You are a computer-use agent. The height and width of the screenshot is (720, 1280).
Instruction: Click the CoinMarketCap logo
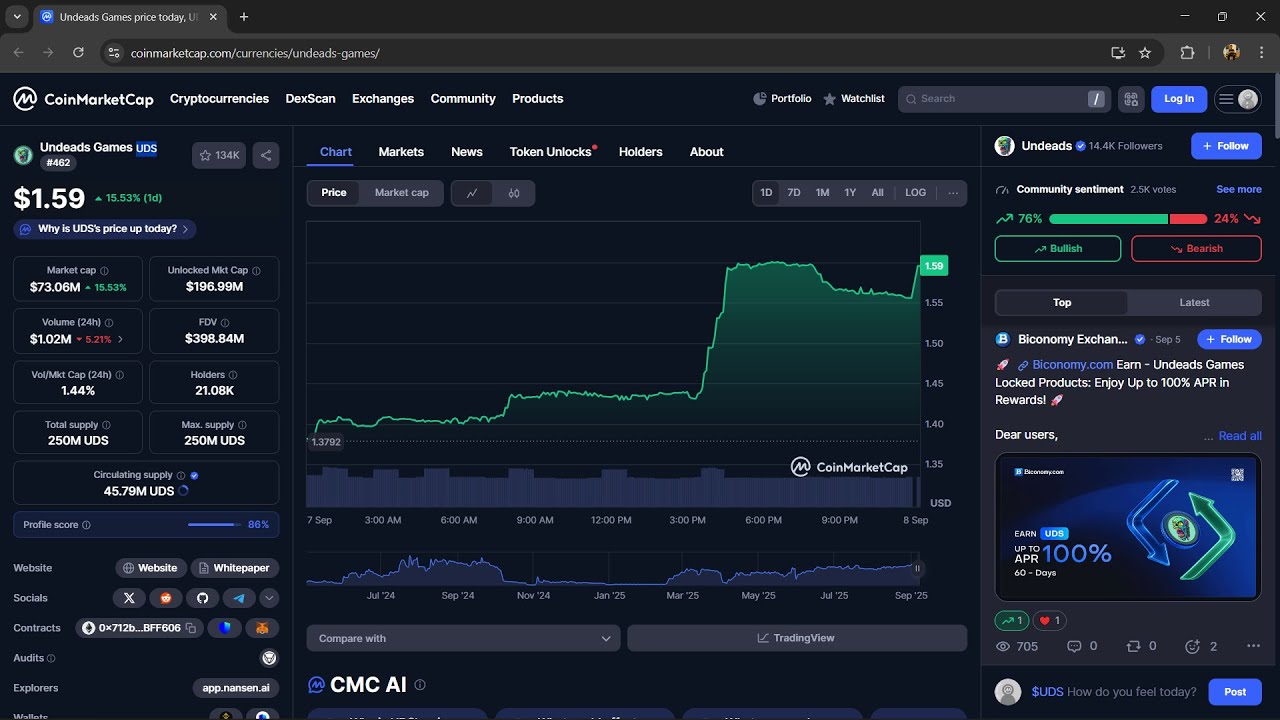[83, 99]
